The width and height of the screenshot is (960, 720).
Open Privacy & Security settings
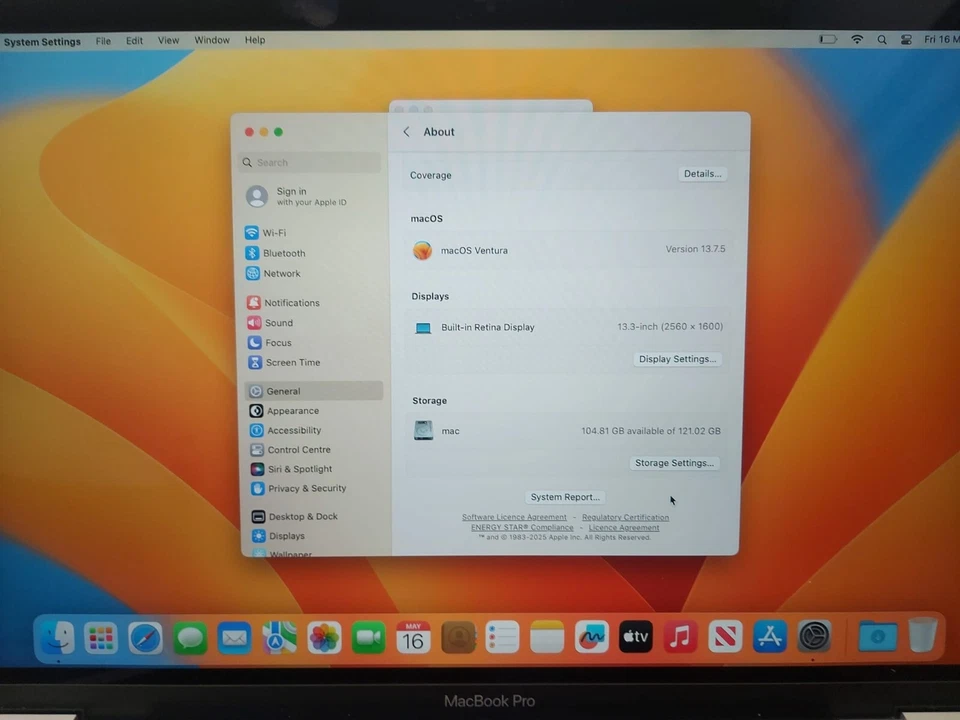pos(299,489)
